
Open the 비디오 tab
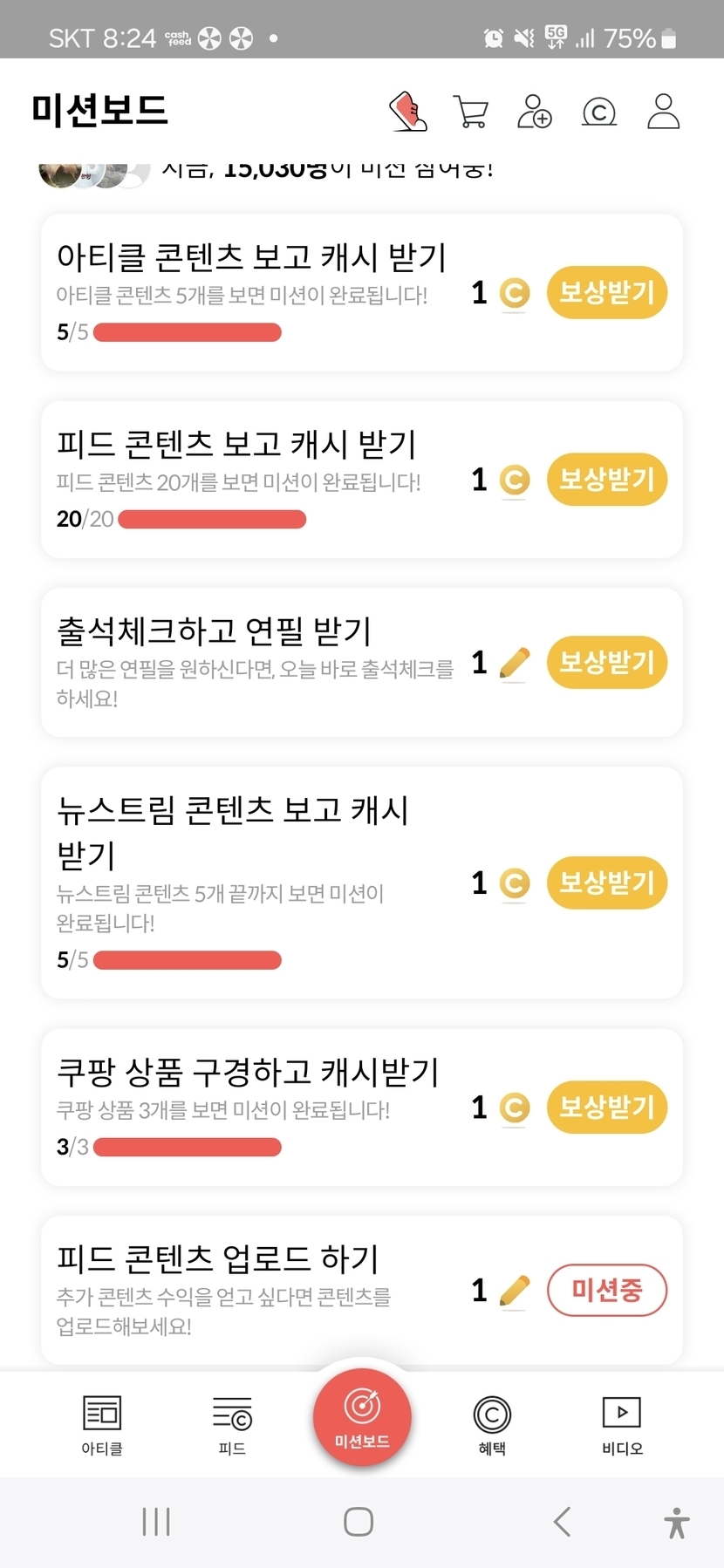click(622, 1425)
